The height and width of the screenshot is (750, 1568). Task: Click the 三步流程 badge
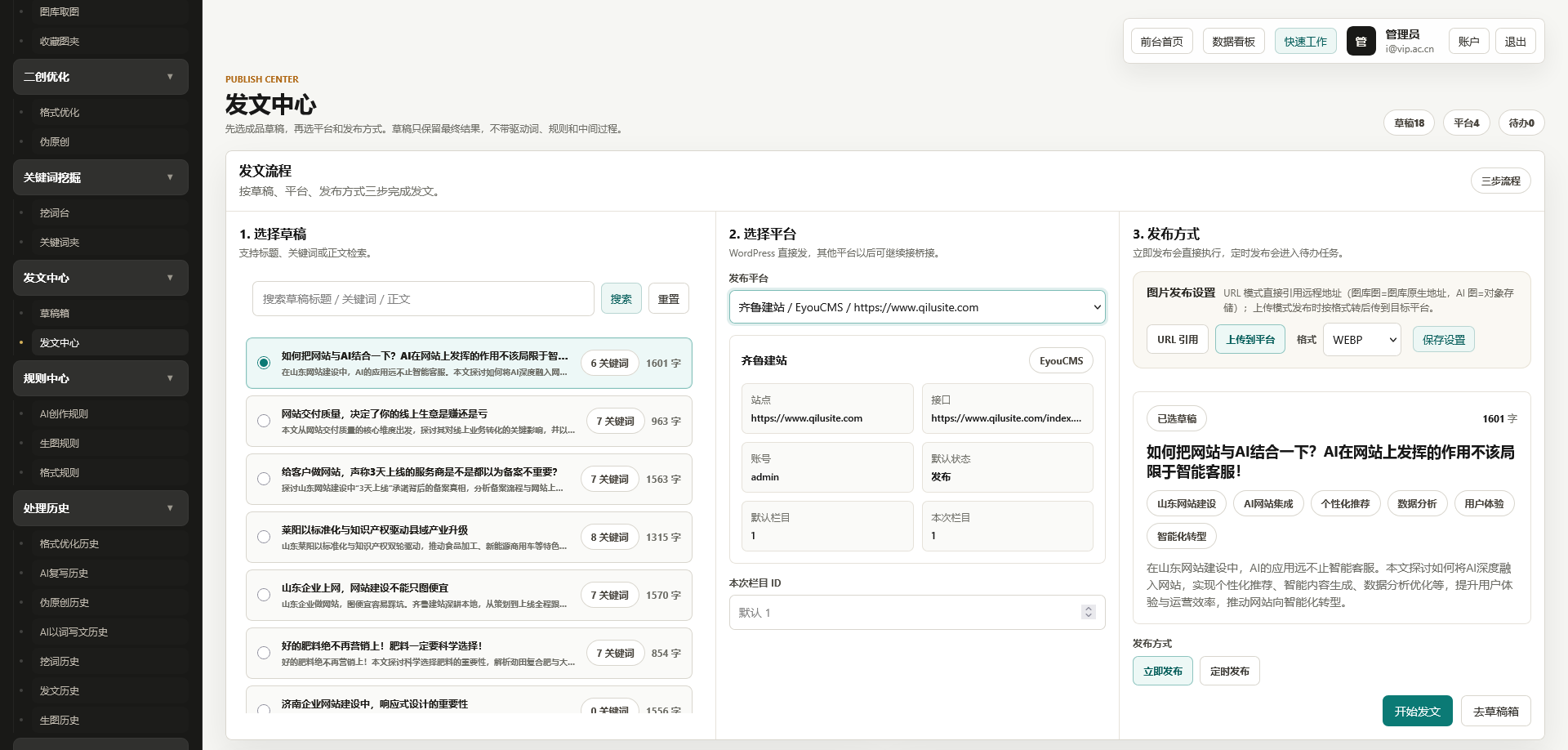click(x=1501, y=181)
